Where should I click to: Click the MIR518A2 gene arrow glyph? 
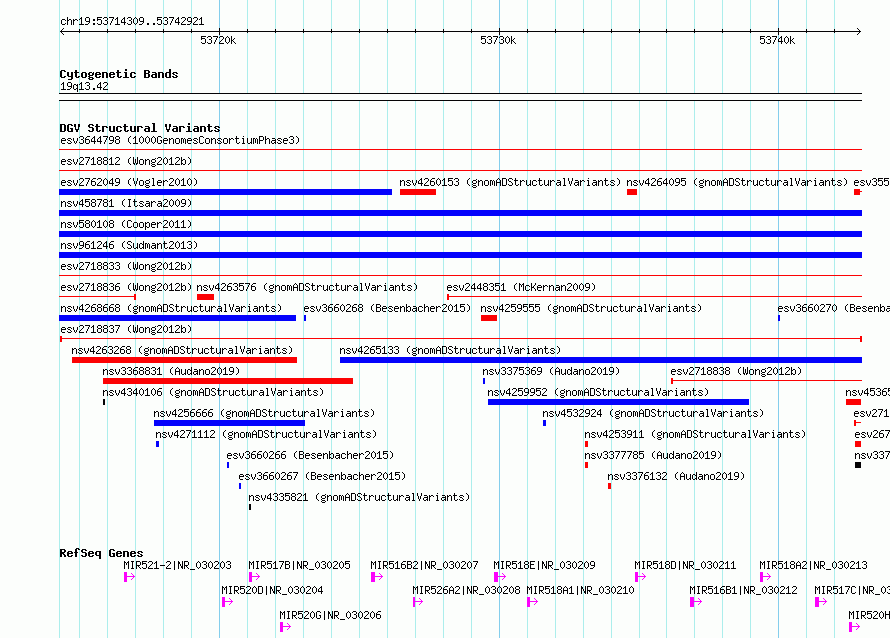[x=766, y=577]
